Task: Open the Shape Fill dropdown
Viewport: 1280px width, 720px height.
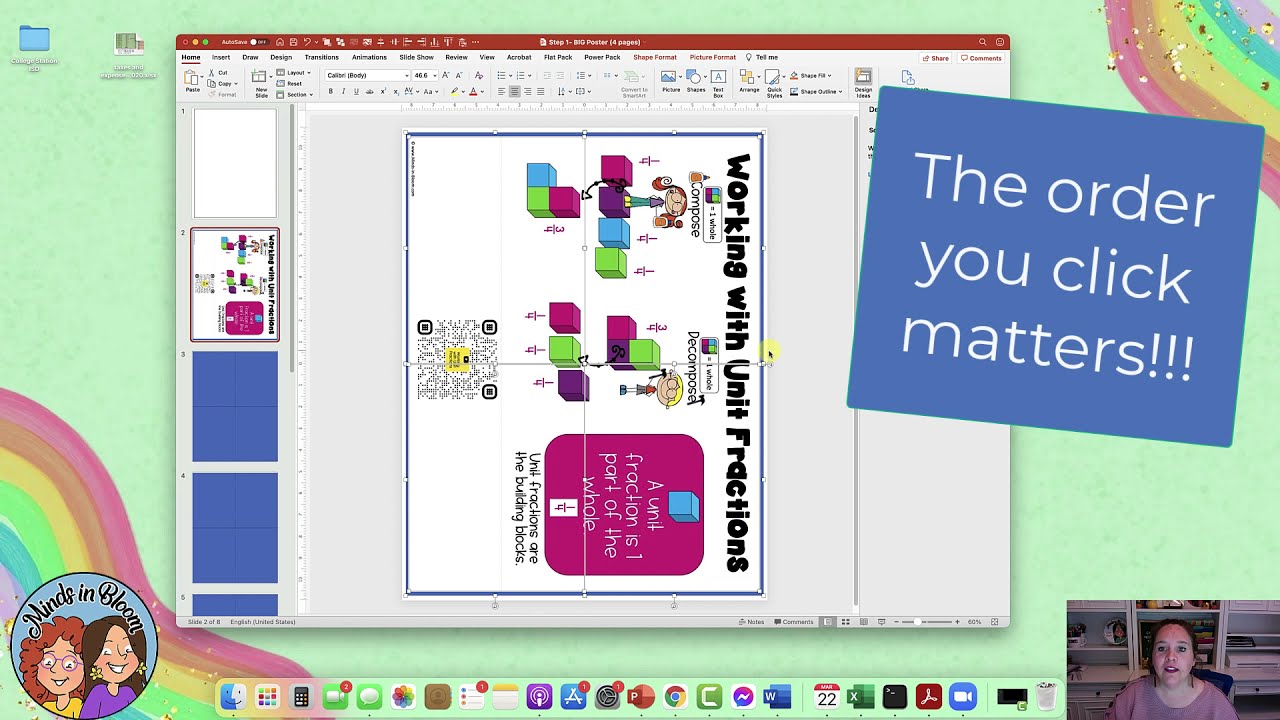Action: click(830, 76)
